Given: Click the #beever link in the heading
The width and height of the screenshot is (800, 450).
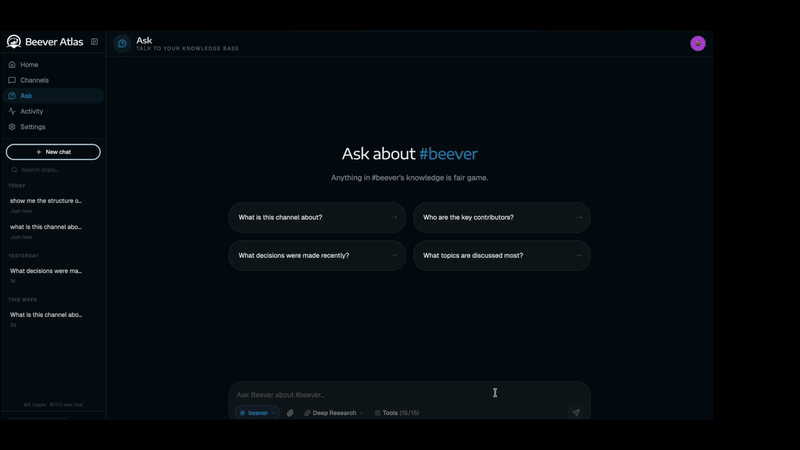Looking at the screenshot, I should click(x=448, y=154).
